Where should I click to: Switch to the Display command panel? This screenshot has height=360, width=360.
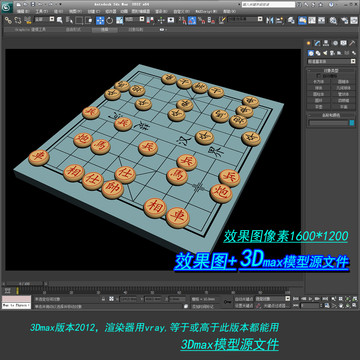[343, 43]
